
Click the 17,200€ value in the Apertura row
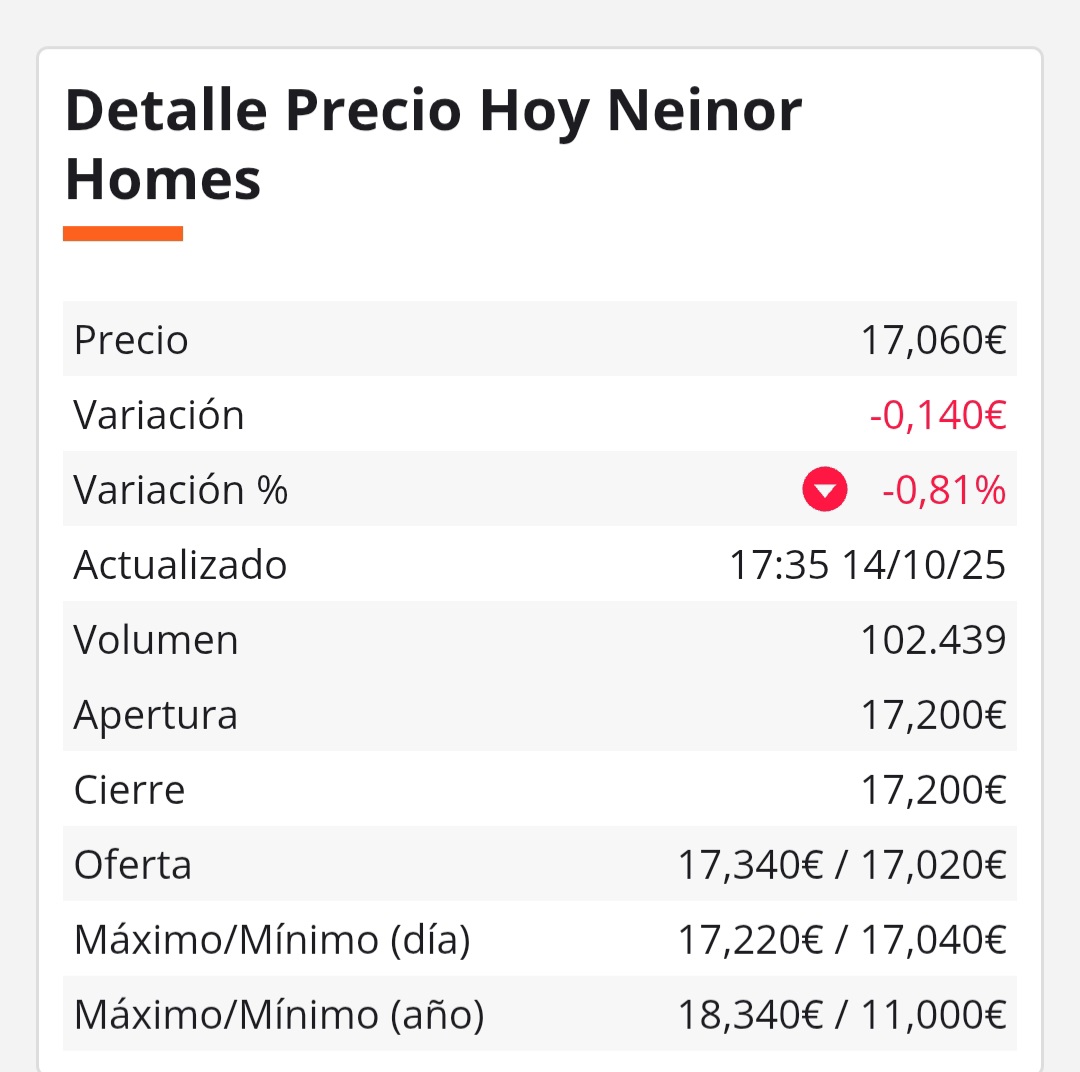[x=933, y=715]
